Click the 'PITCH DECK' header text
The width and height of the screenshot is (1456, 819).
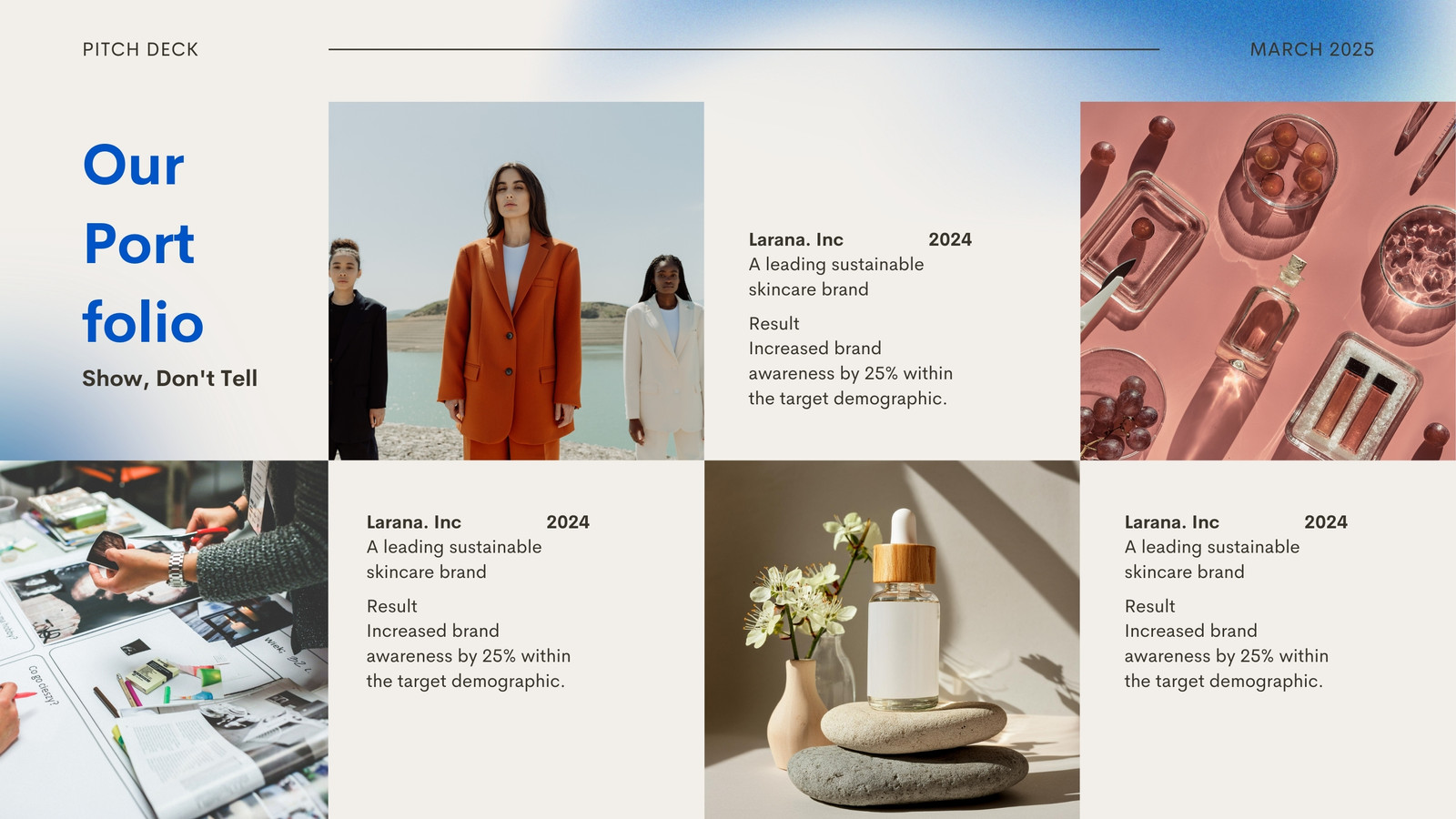point(140,50)
